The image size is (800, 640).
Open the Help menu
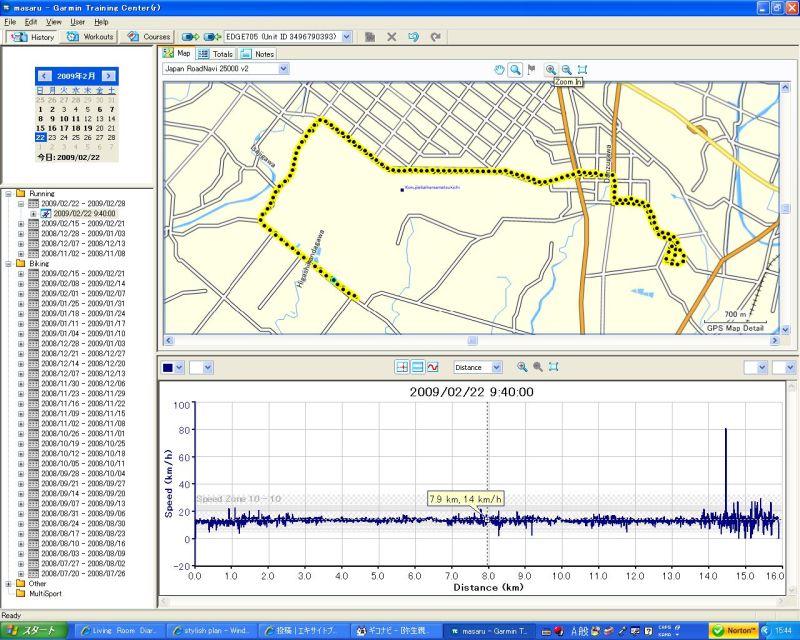101,22
